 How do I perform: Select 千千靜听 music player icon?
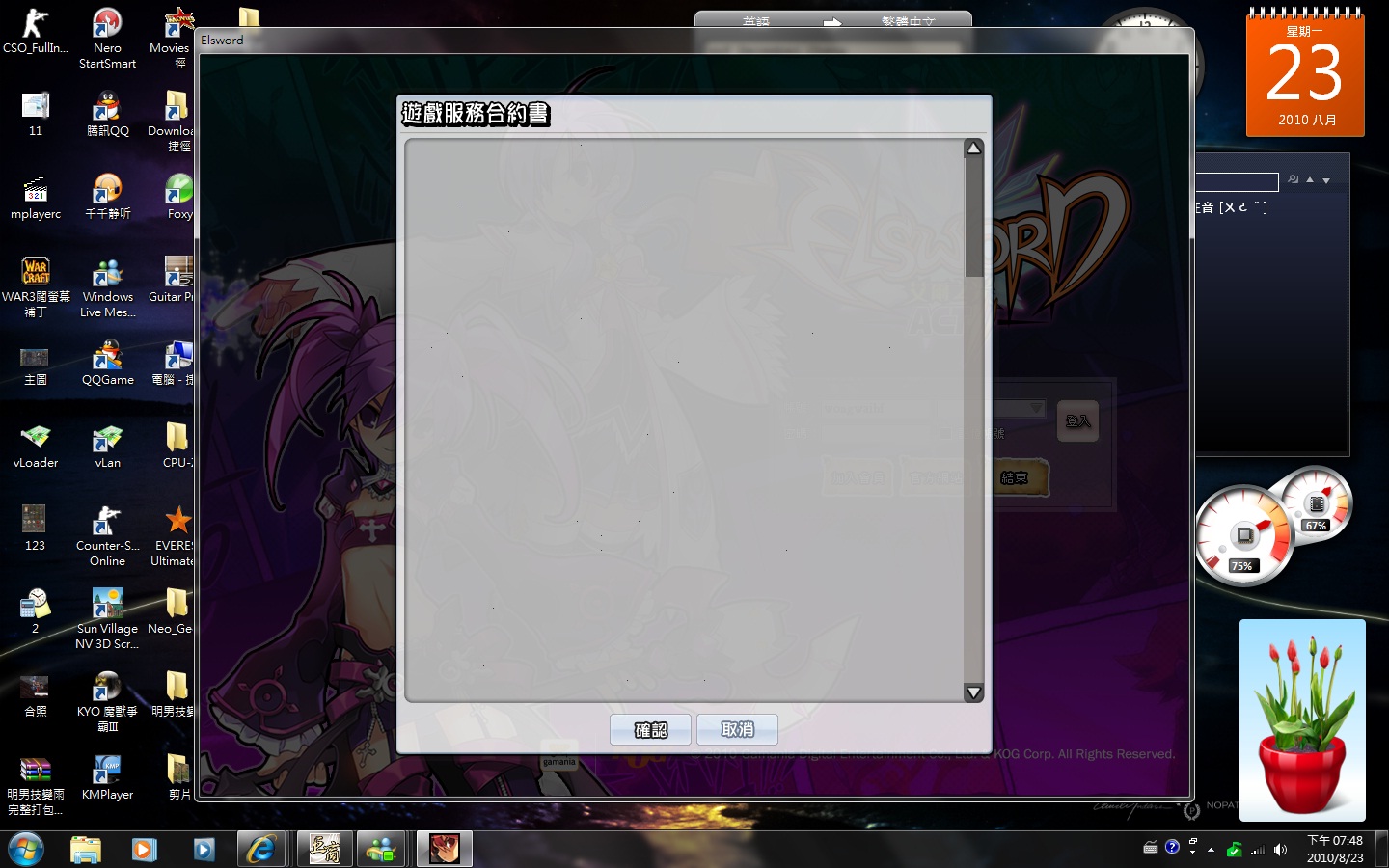107,197
